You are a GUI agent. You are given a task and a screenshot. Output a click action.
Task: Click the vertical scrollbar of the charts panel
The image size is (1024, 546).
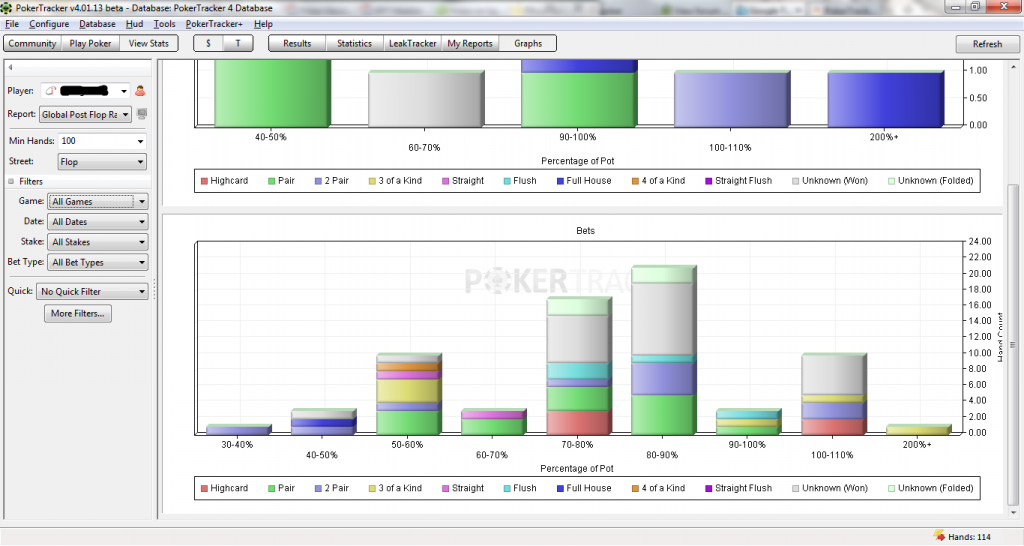[1013, 344]
